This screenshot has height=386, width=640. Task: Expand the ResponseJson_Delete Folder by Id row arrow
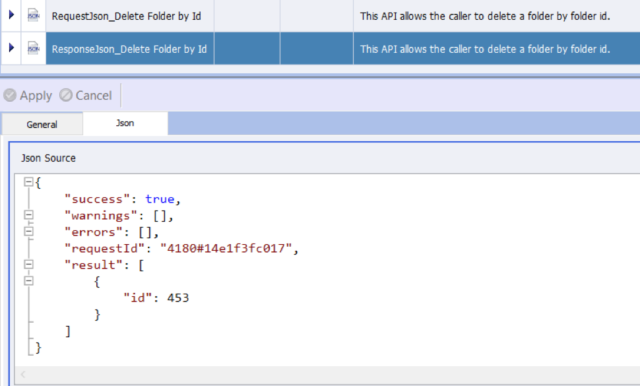[x=11, y=48]
